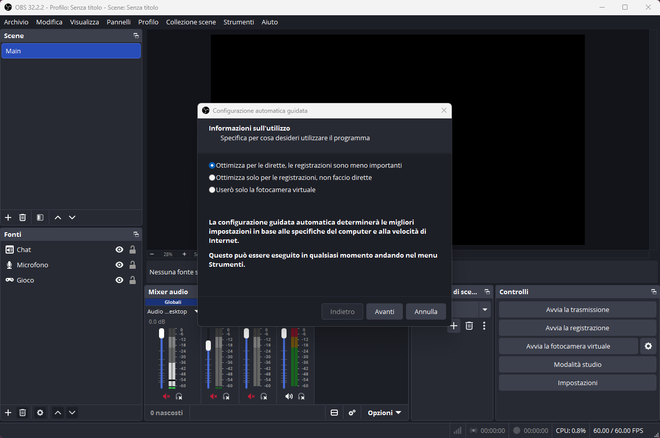This screenshot has height=438, width=660.
Task: Select the Gioco source row
Action: point(71,280)
